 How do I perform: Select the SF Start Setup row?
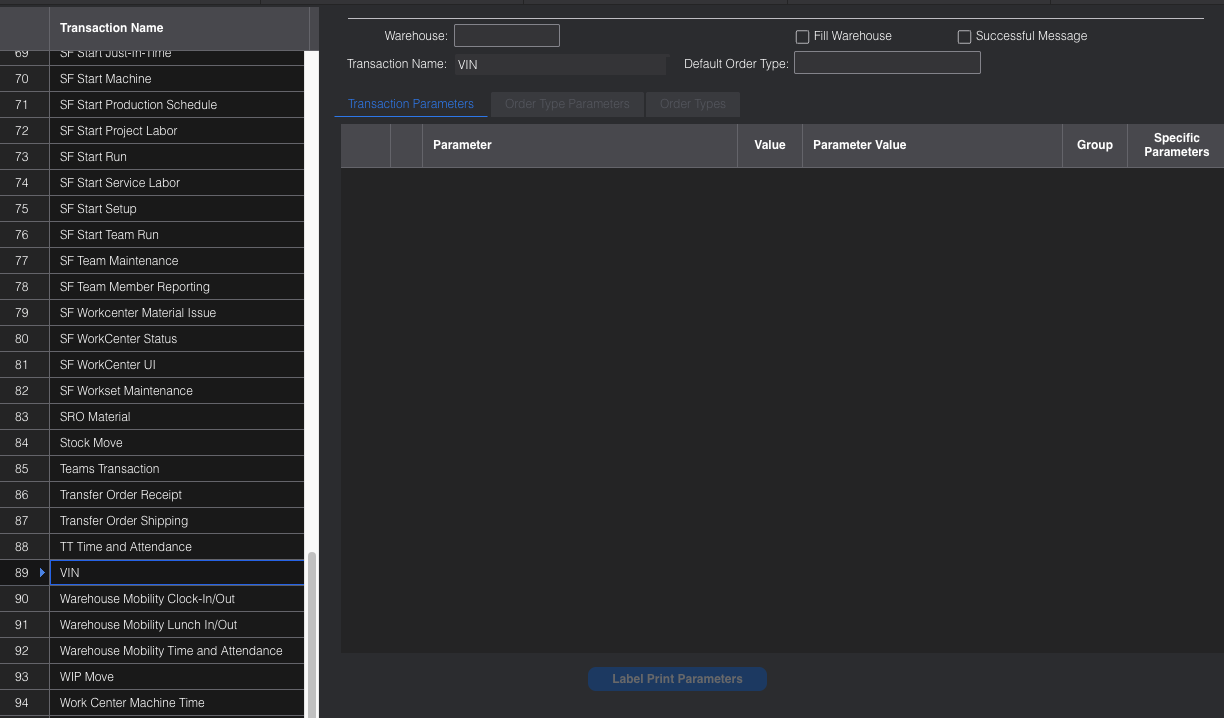tap(176, 209)
